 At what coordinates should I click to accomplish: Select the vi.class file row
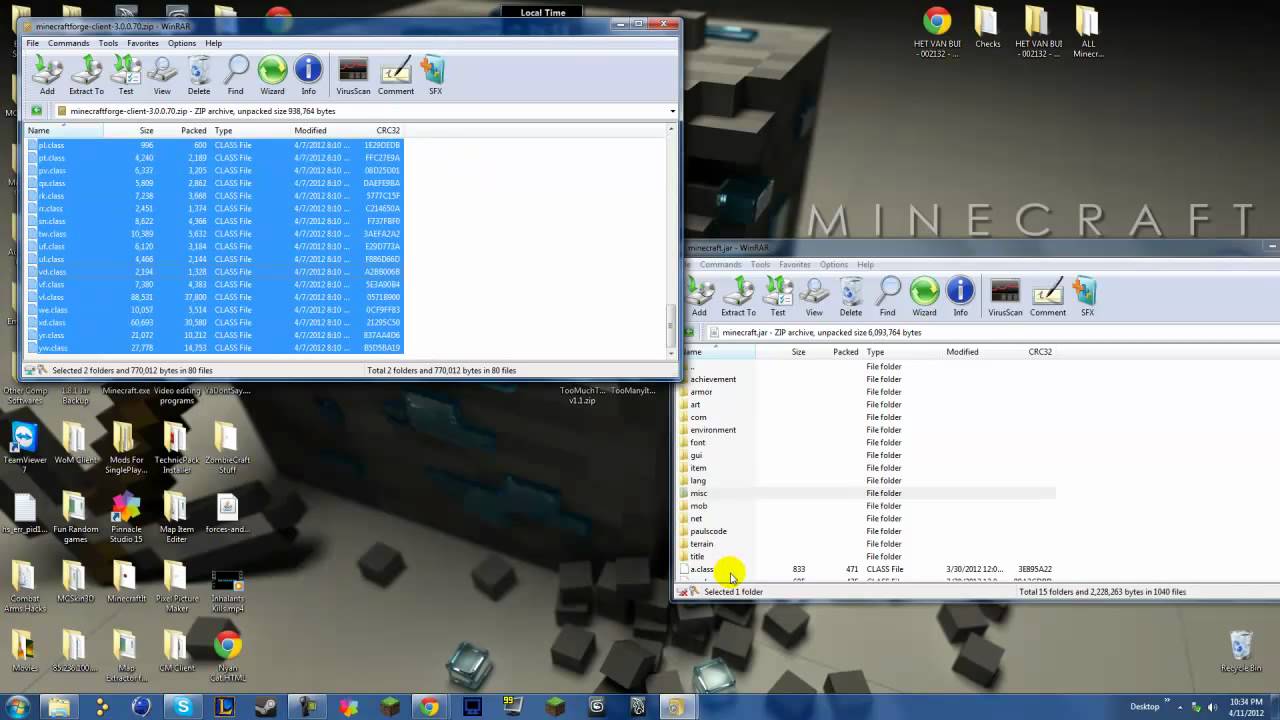click(214, 297)
